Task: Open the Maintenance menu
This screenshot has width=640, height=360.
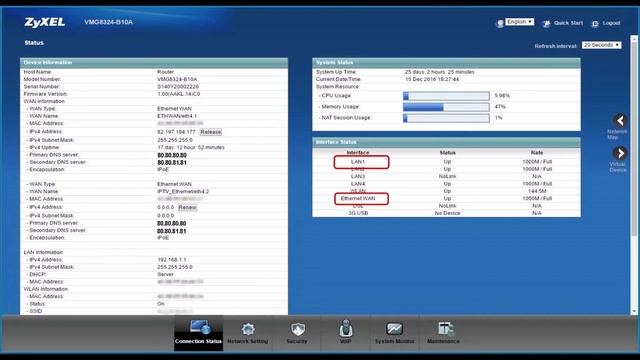Action: (443, 333)
